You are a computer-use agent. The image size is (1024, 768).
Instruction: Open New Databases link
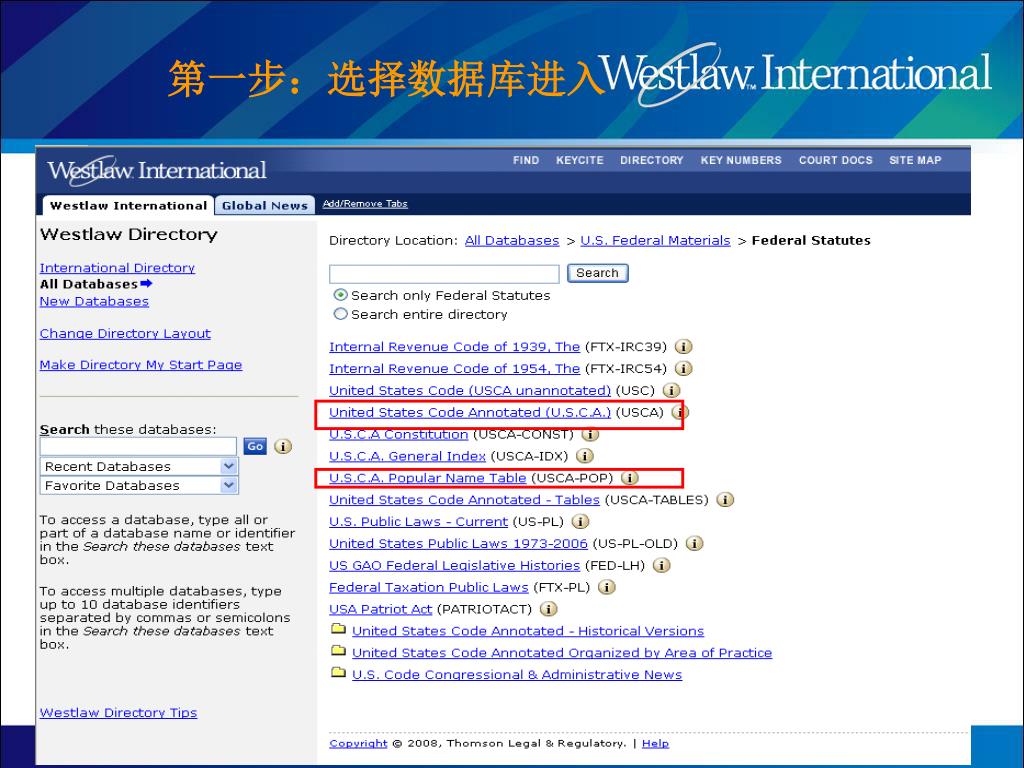(94, 301)
